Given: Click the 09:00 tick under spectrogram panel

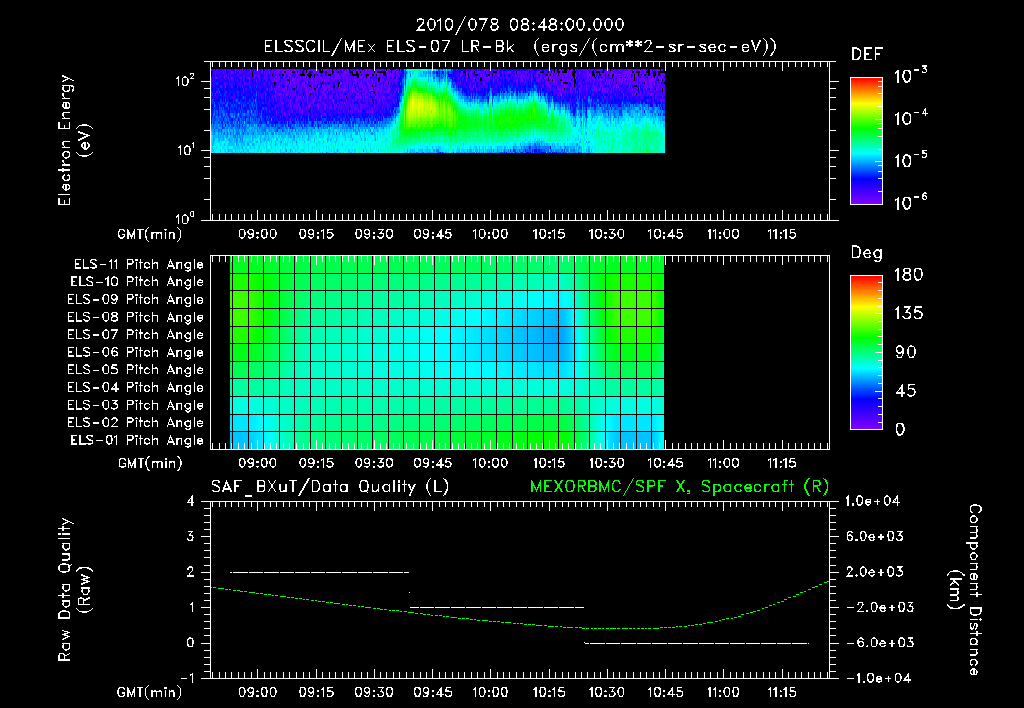Looking at the screenshot, I should (257, 234).
